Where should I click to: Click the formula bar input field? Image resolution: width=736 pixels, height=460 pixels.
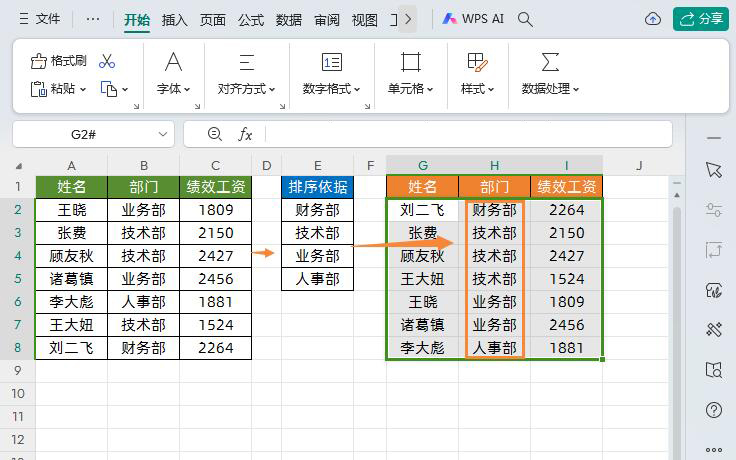468,134
